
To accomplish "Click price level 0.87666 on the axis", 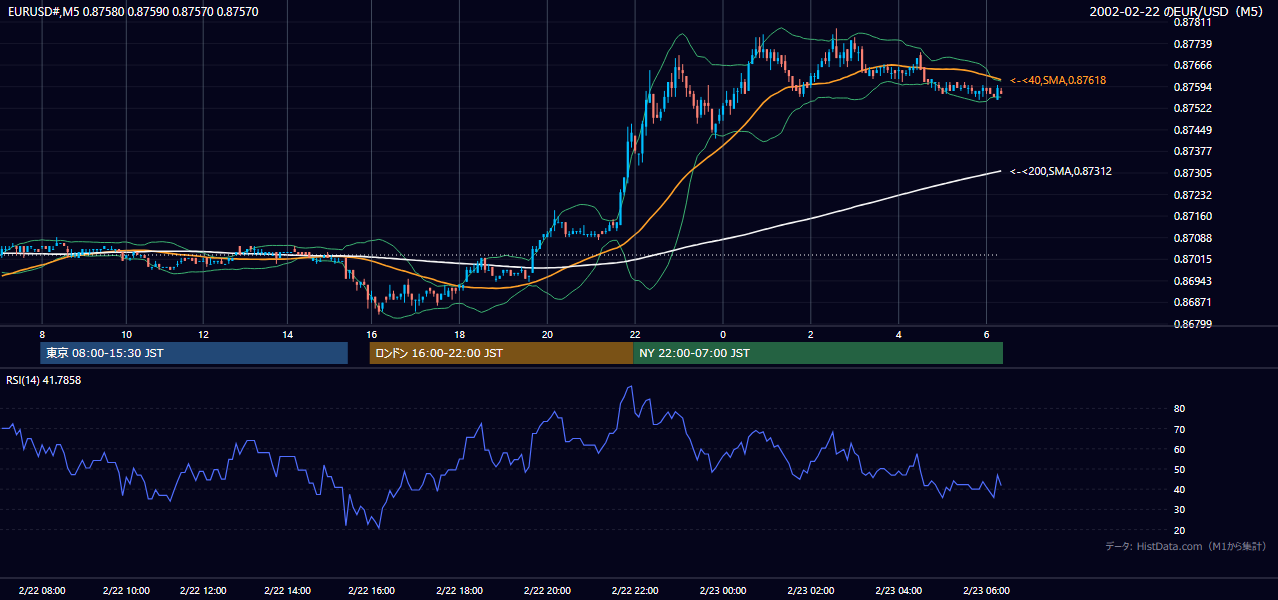I will pyautogui.click(x=1192, y=65).
